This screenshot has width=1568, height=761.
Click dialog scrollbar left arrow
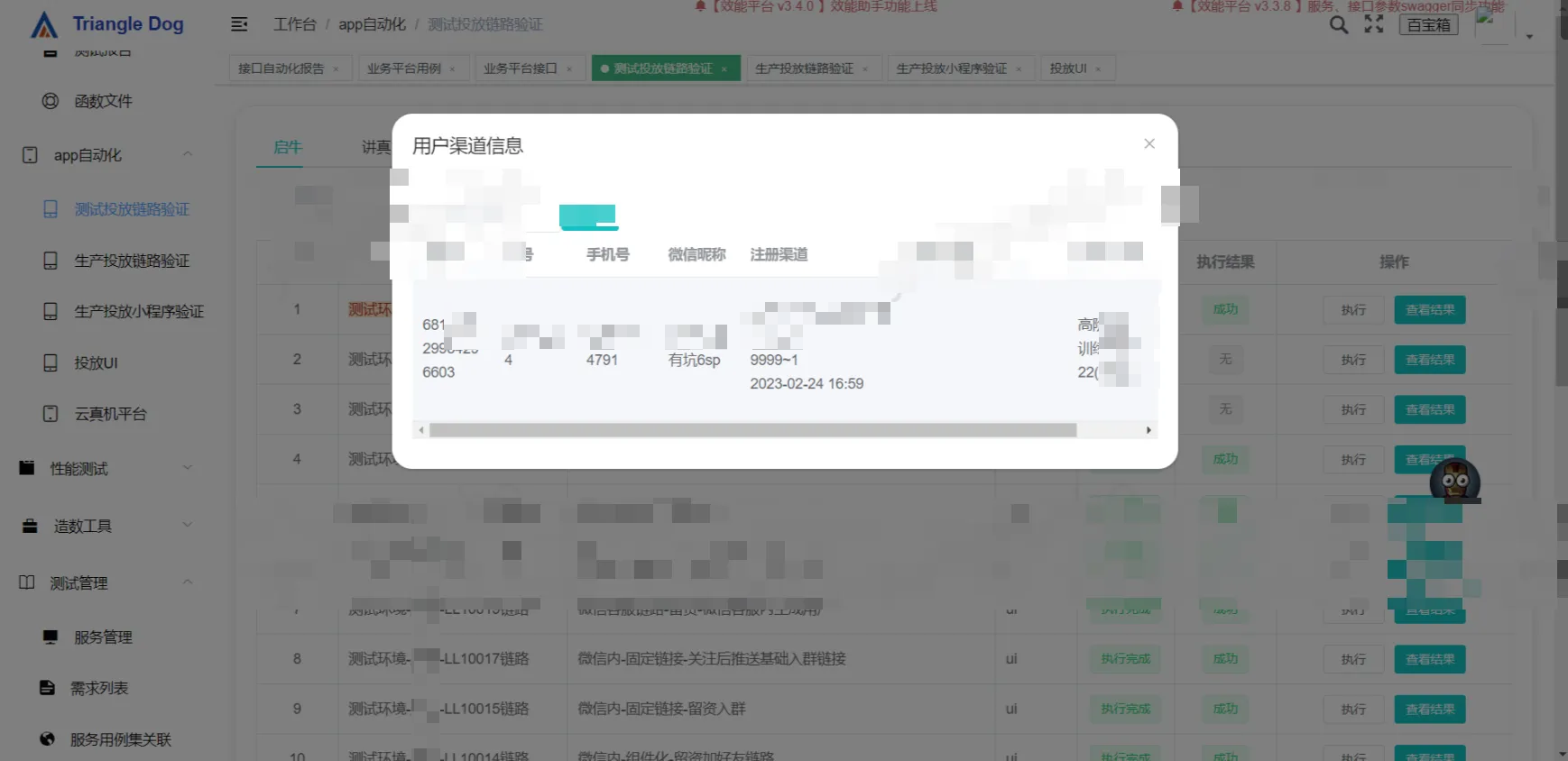(421, 430)
